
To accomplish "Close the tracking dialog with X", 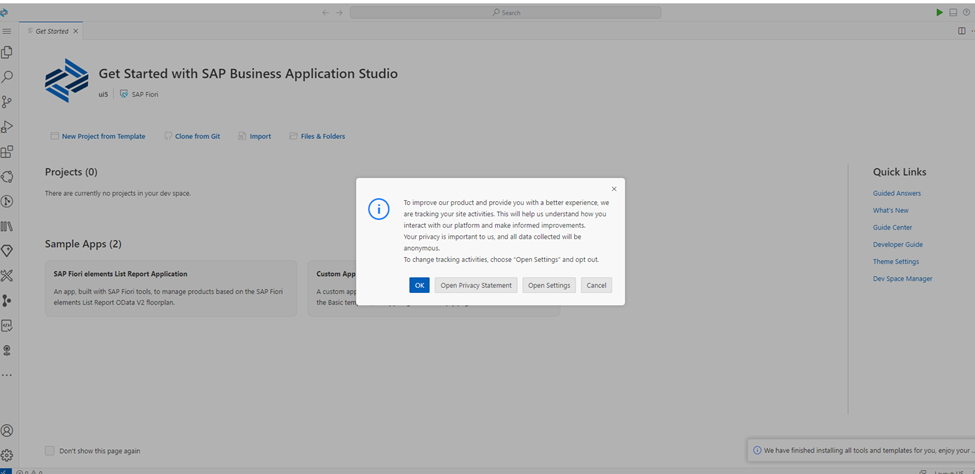I will (x=614, y=188).
